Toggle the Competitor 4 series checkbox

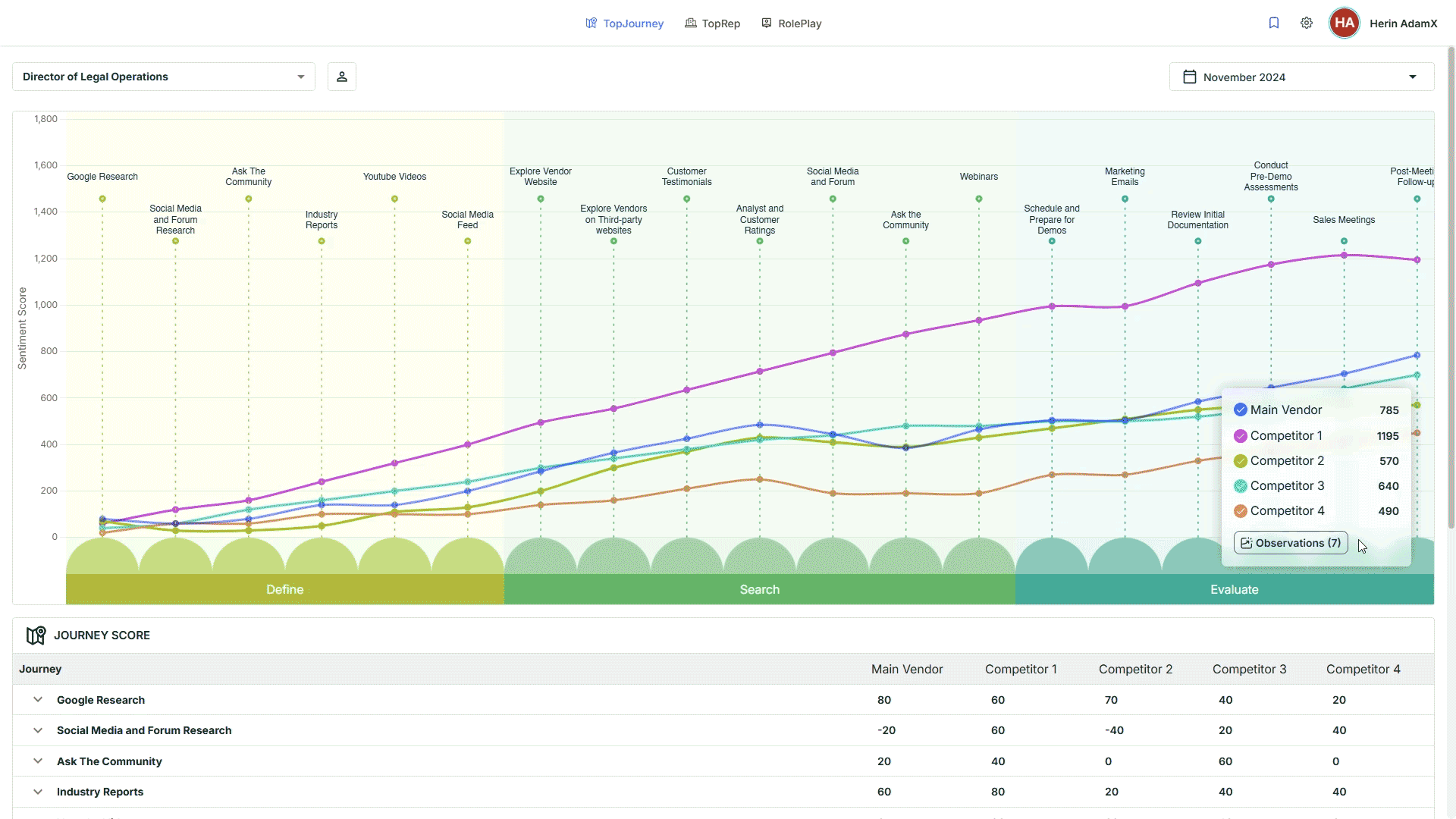pos(1241,511)
